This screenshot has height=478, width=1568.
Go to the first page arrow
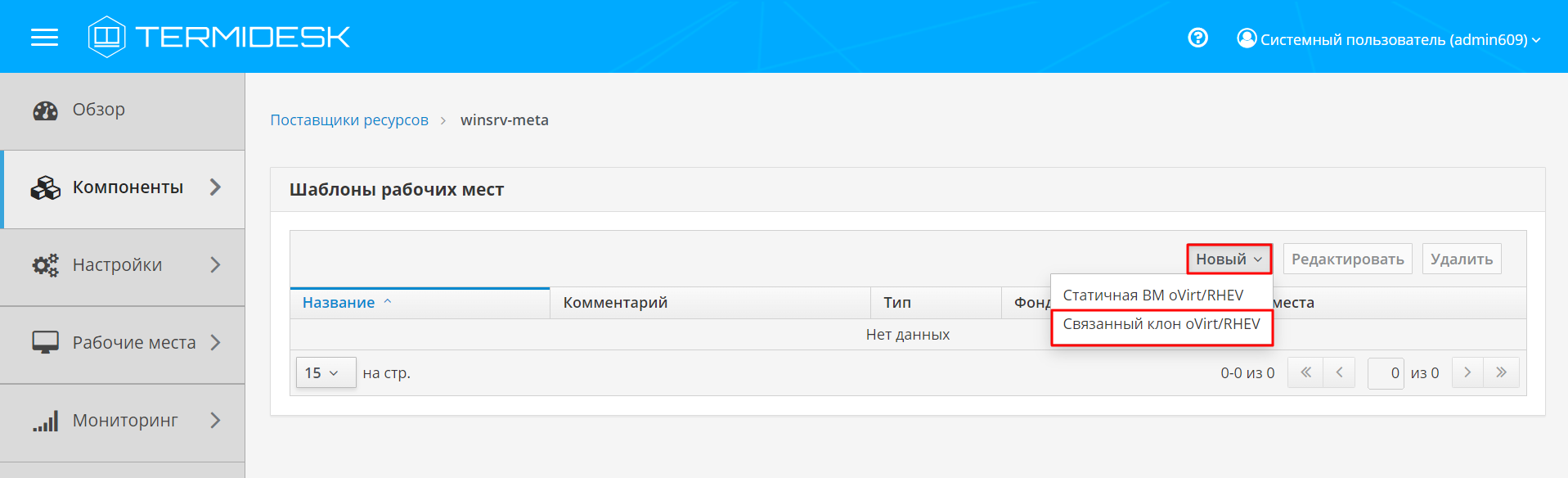point(1305,372)
